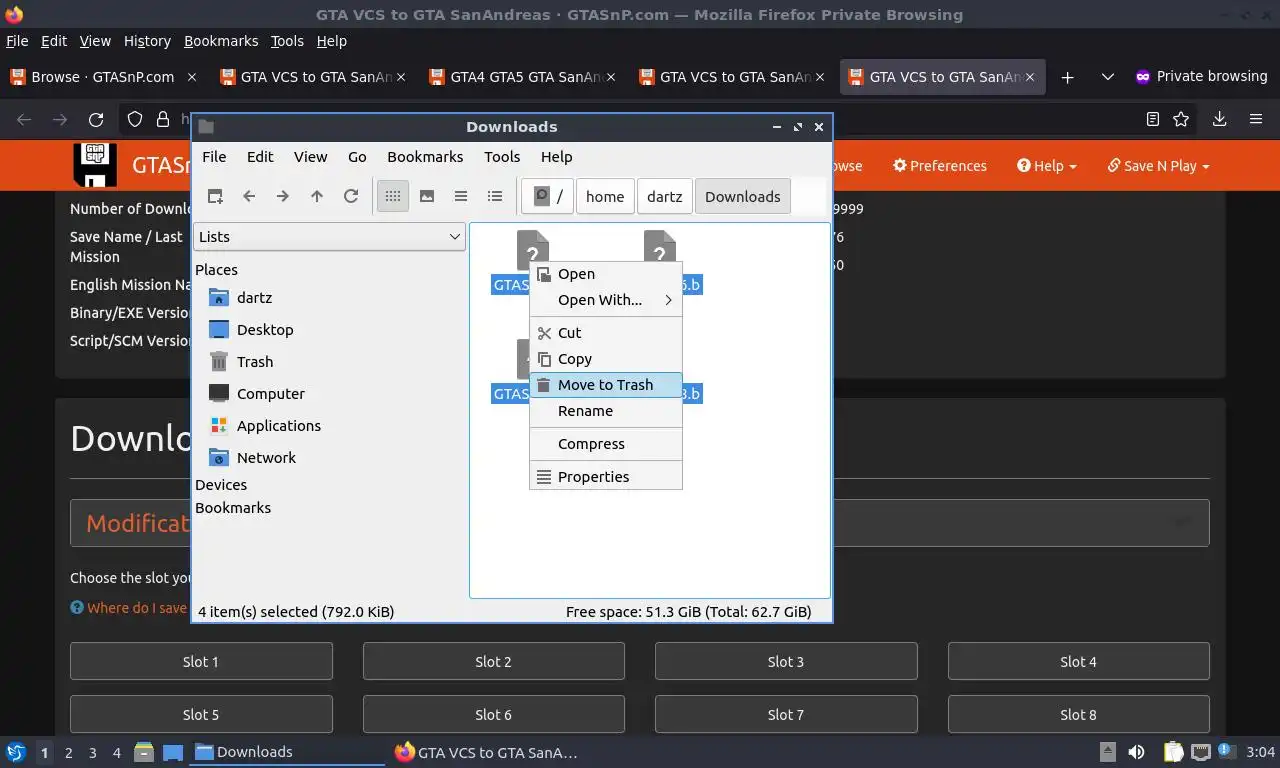Click the 'dartz' path button
1280x768 pixels.
[665, 196]
